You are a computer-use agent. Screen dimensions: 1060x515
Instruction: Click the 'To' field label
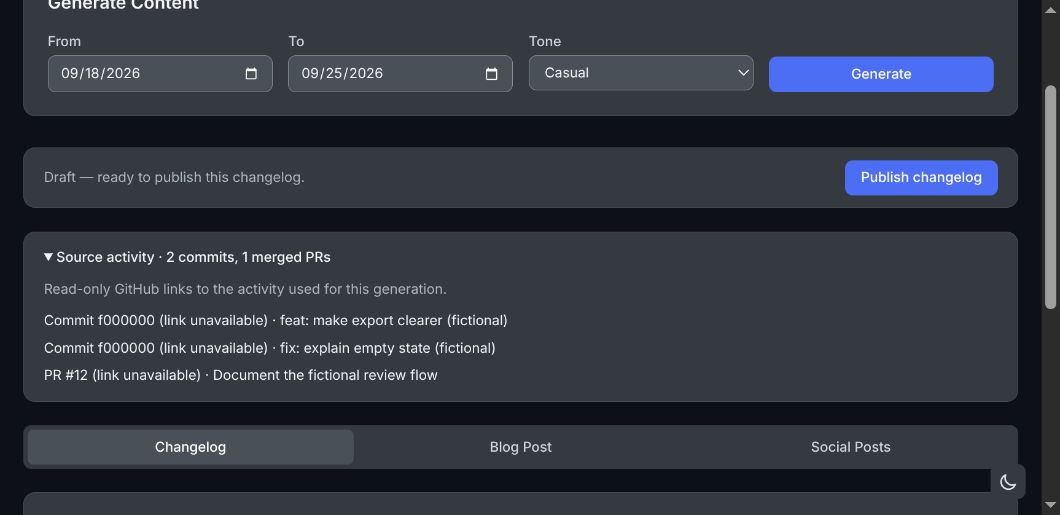click(x=296, y=41)
